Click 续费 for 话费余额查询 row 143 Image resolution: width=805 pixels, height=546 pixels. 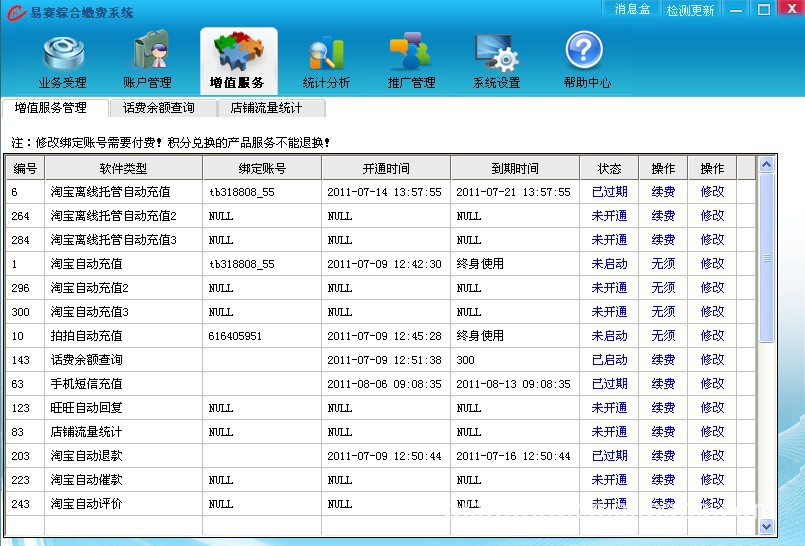click(663, 360)
